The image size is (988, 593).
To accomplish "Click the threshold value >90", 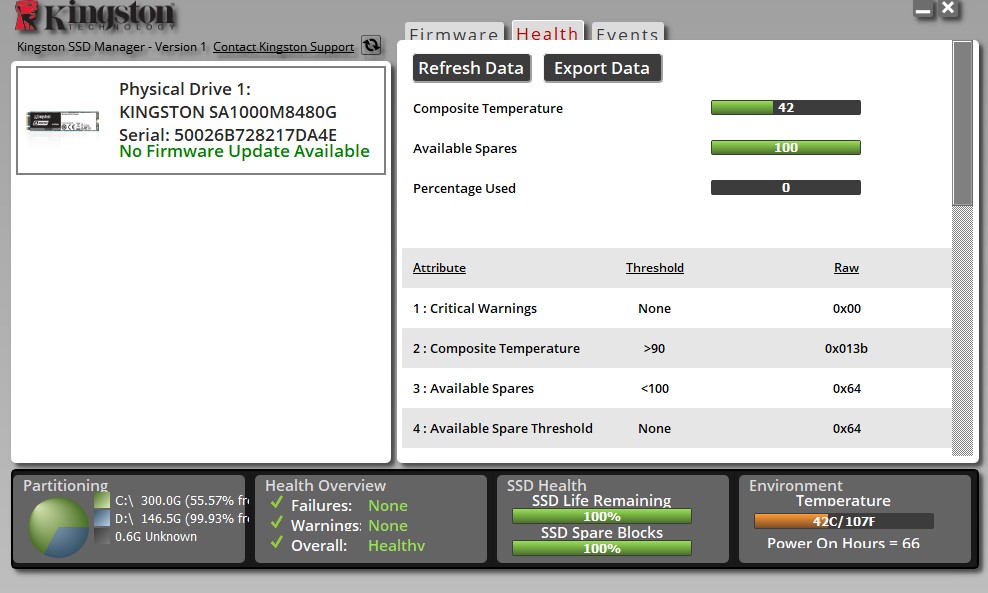I will click(654, 348).
